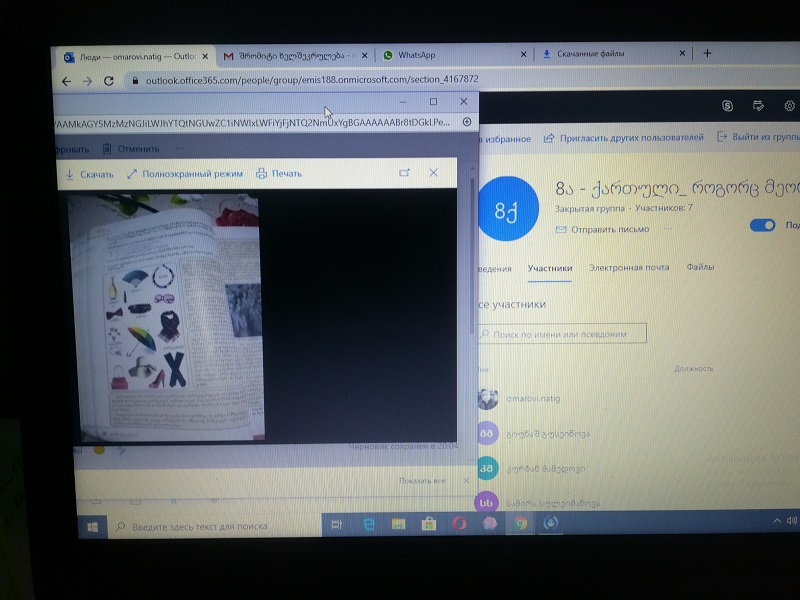Click the browser forward arrow
Image resolution: width=800 pixels, height=600 pixels.
88,81
